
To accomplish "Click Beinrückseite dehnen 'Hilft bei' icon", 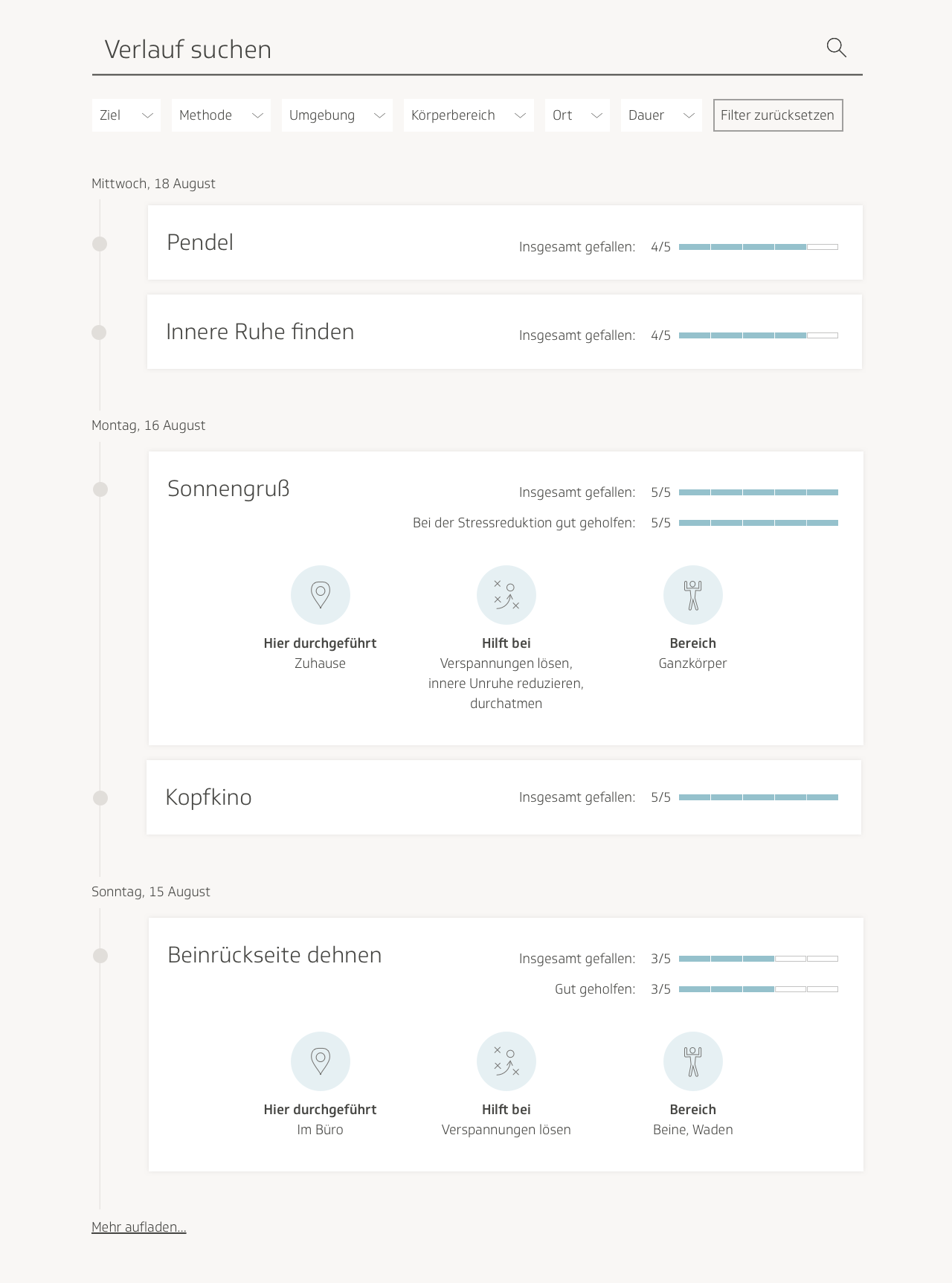I will click(506, 1061).
